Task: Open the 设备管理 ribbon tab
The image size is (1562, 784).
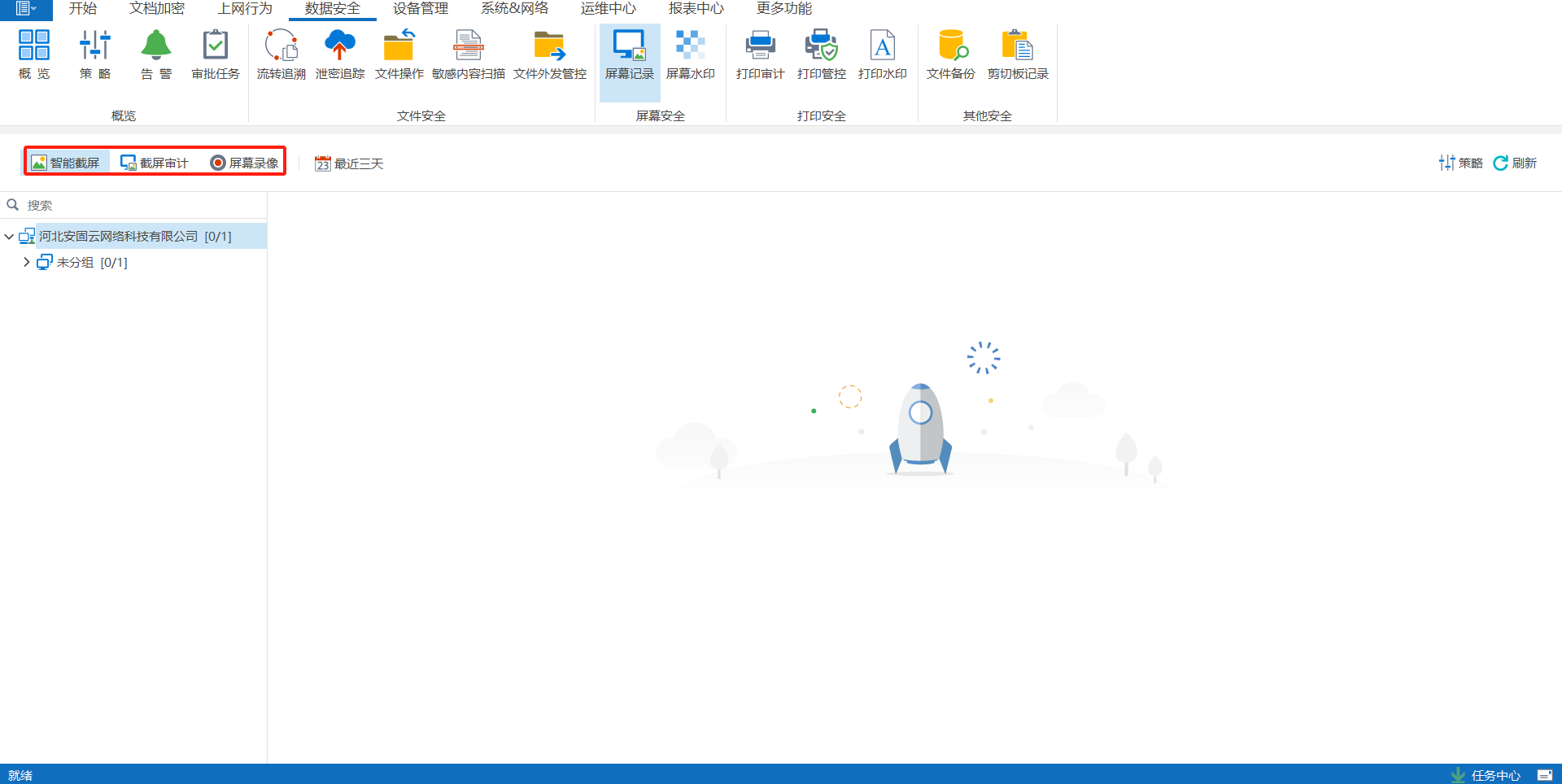Action: tap(421, 9)
